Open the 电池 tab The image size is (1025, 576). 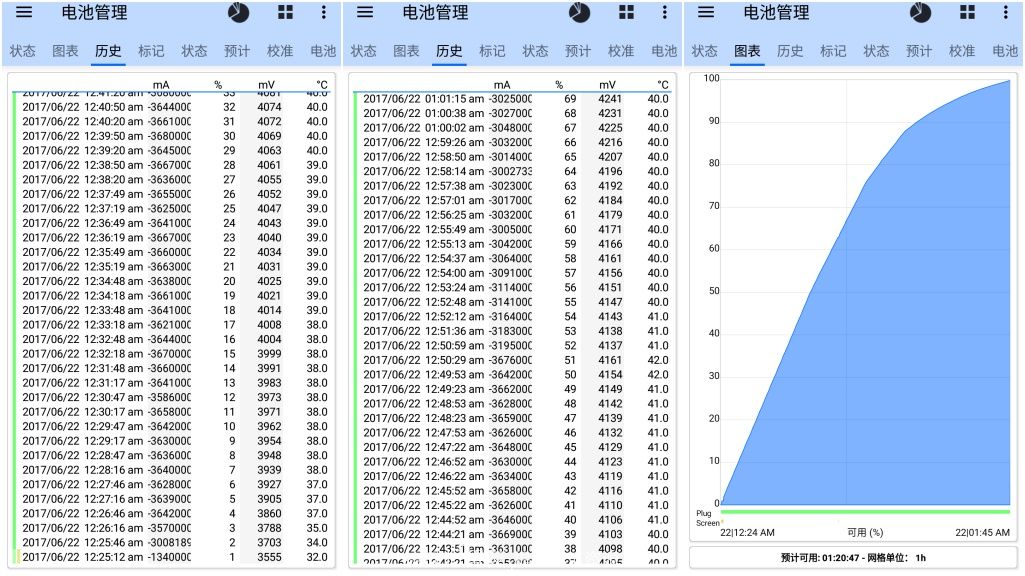(322, 50)
